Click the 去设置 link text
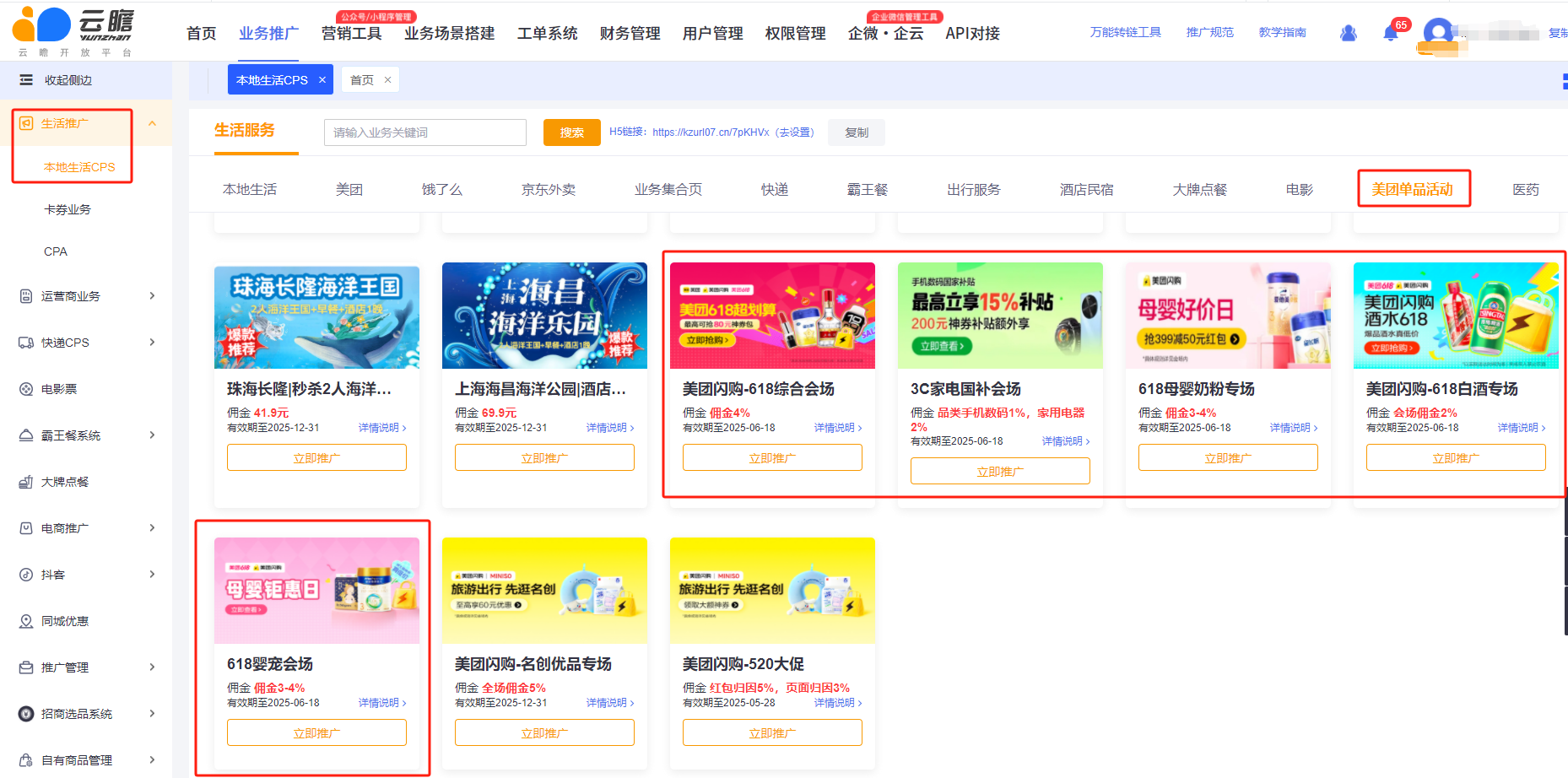The height and width of the screenshot is (778, 1568). tap(796, 132)
